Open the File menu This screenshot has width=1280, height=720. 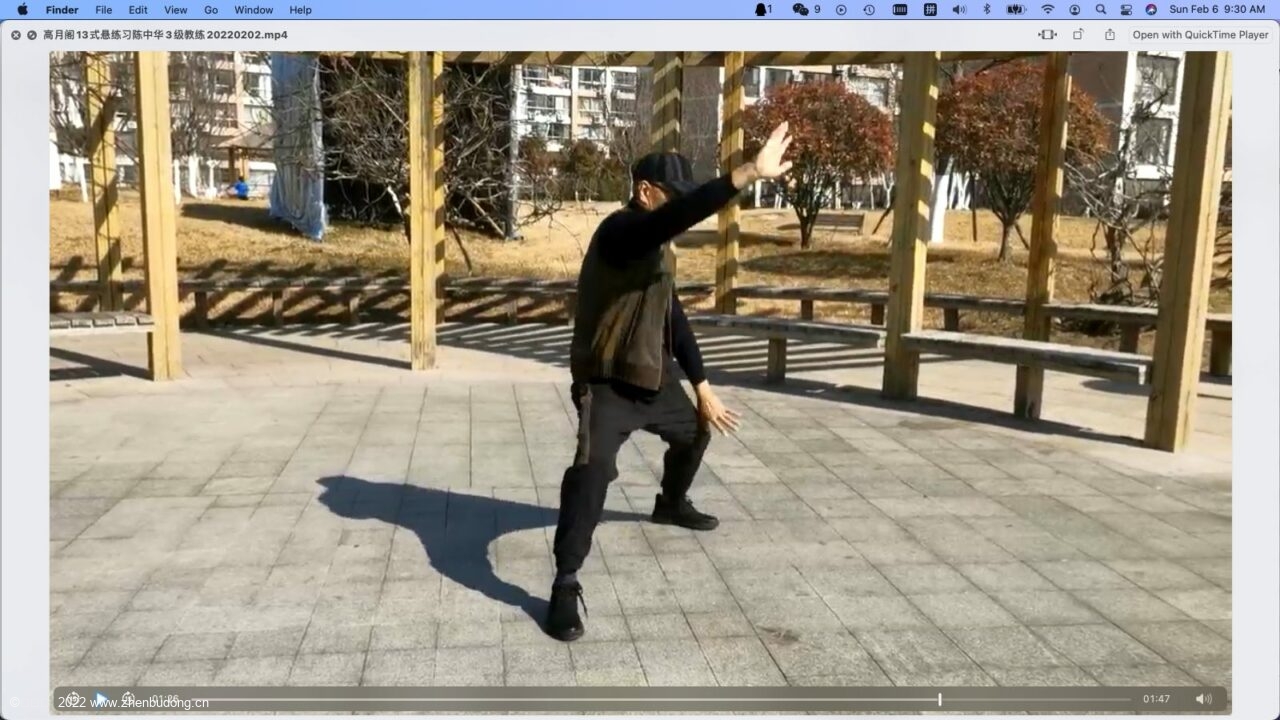point(103,10)
